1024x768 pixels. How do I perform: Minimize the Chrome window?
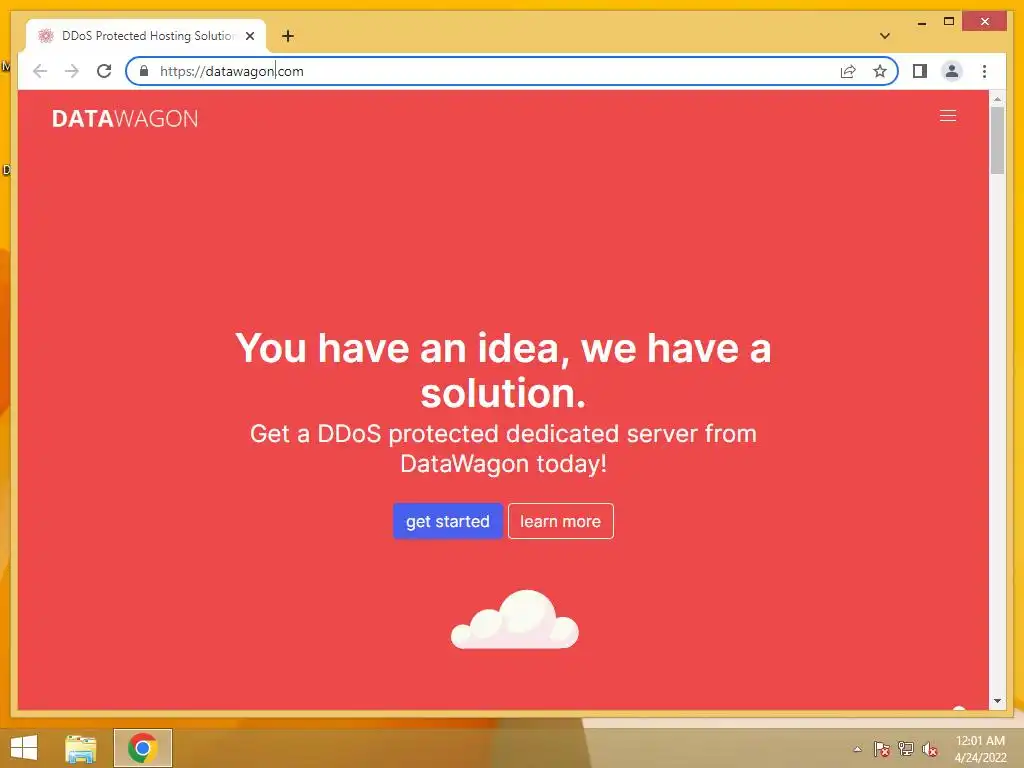[921, 23]
